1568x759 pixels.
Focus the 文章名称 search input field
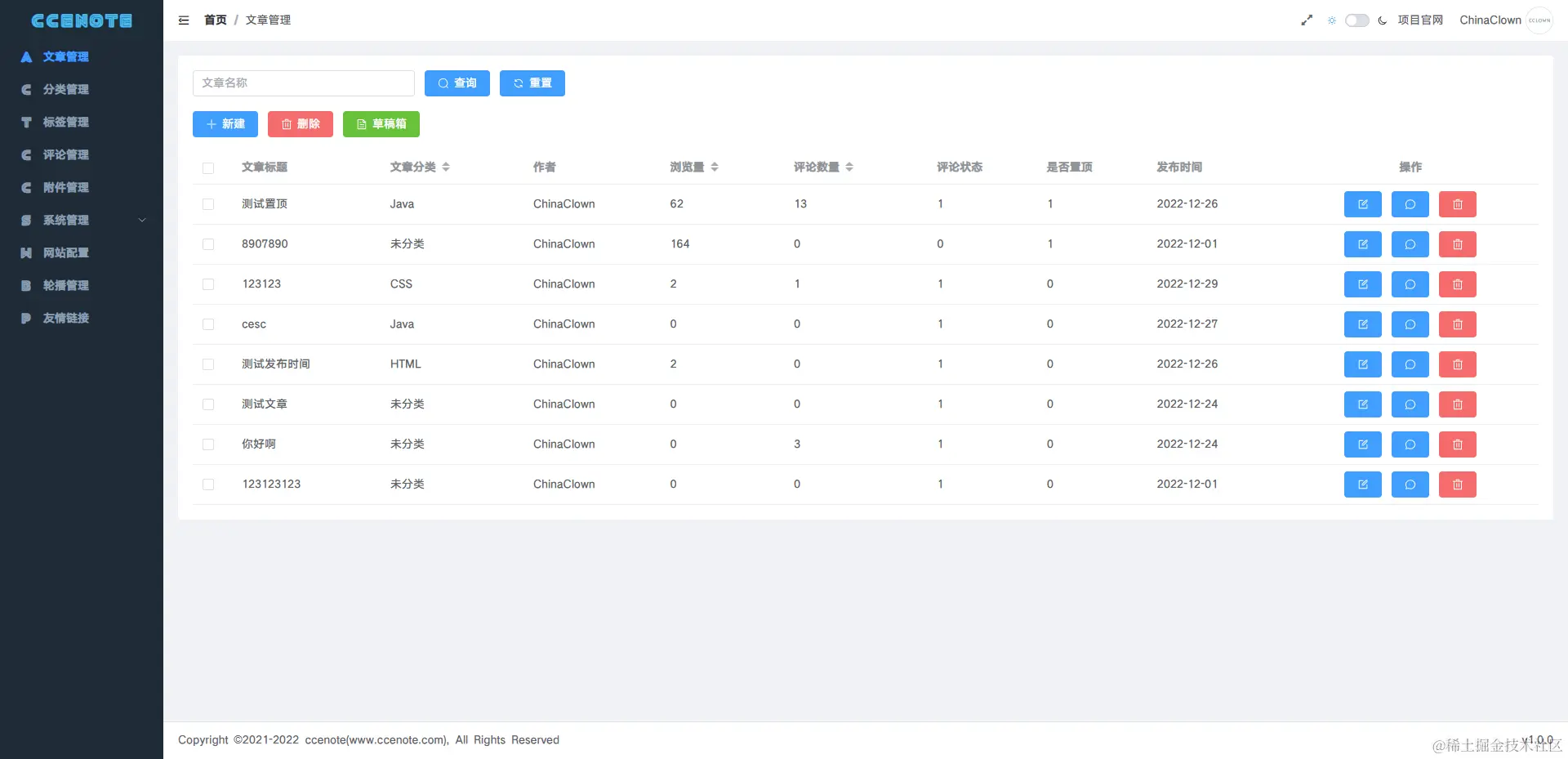click(304, 83)
